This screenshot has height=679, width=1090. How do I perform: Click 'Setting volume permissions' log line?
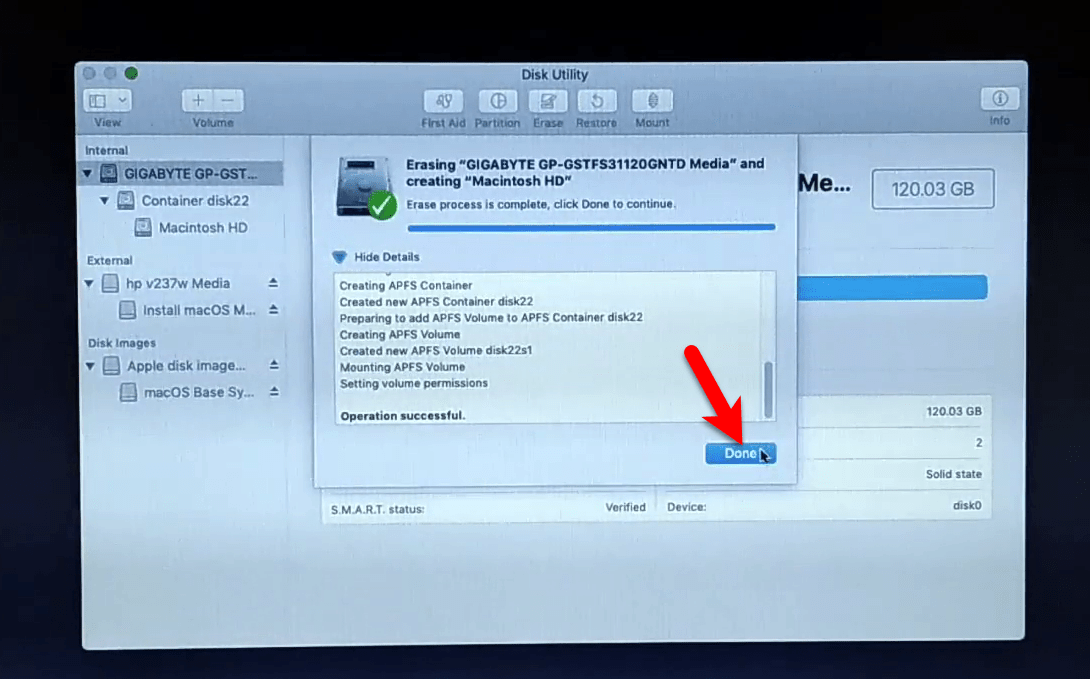point(414,383)
